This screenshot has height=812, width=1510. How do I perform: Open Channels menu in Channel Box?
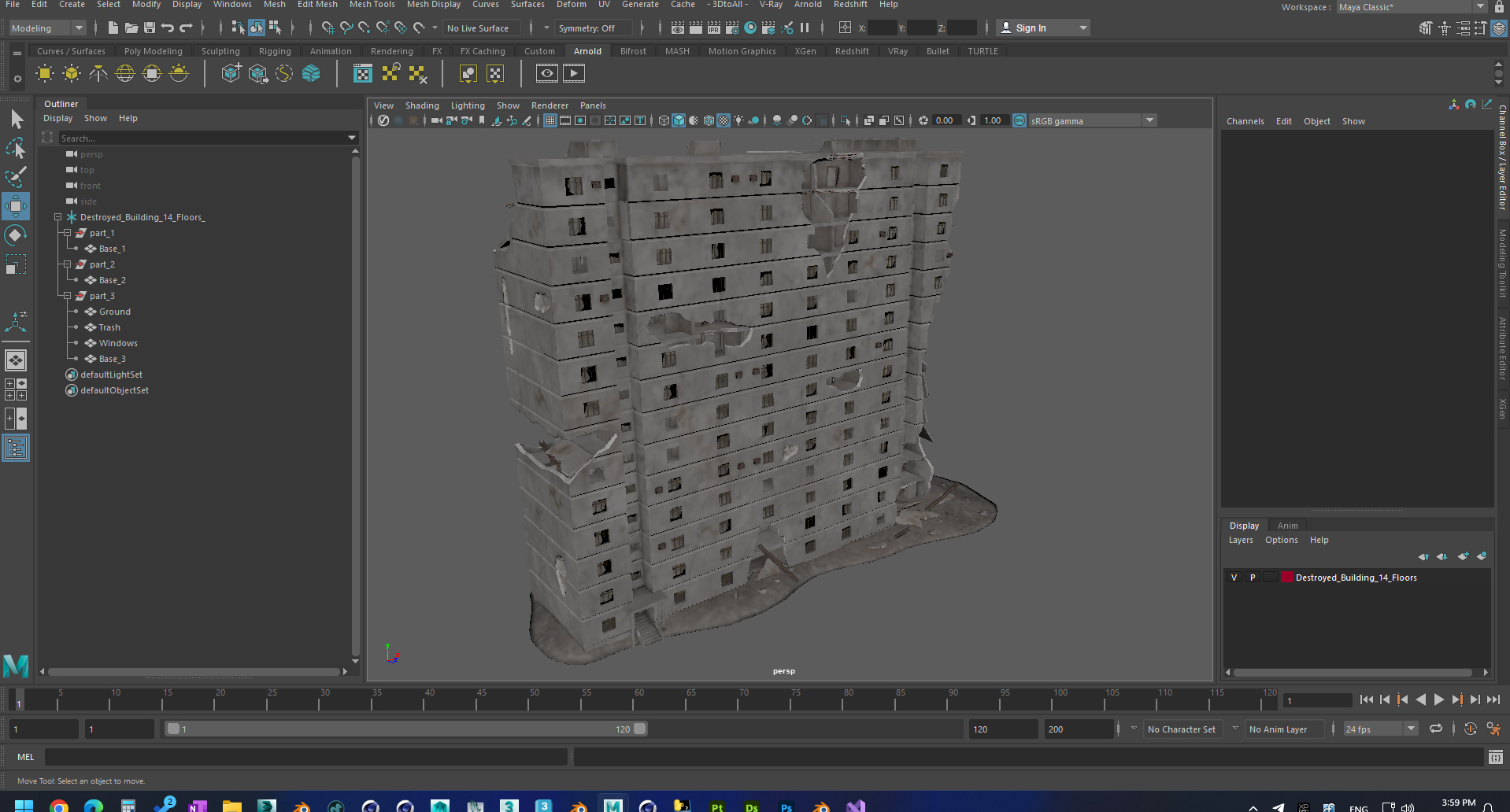coord(1245,121)
